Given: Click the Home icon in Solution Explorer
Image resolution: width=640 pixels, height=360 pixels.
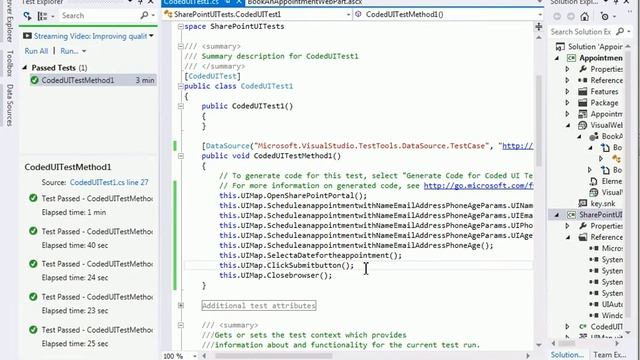Looking at the screenshot, I should click(584, 16).
